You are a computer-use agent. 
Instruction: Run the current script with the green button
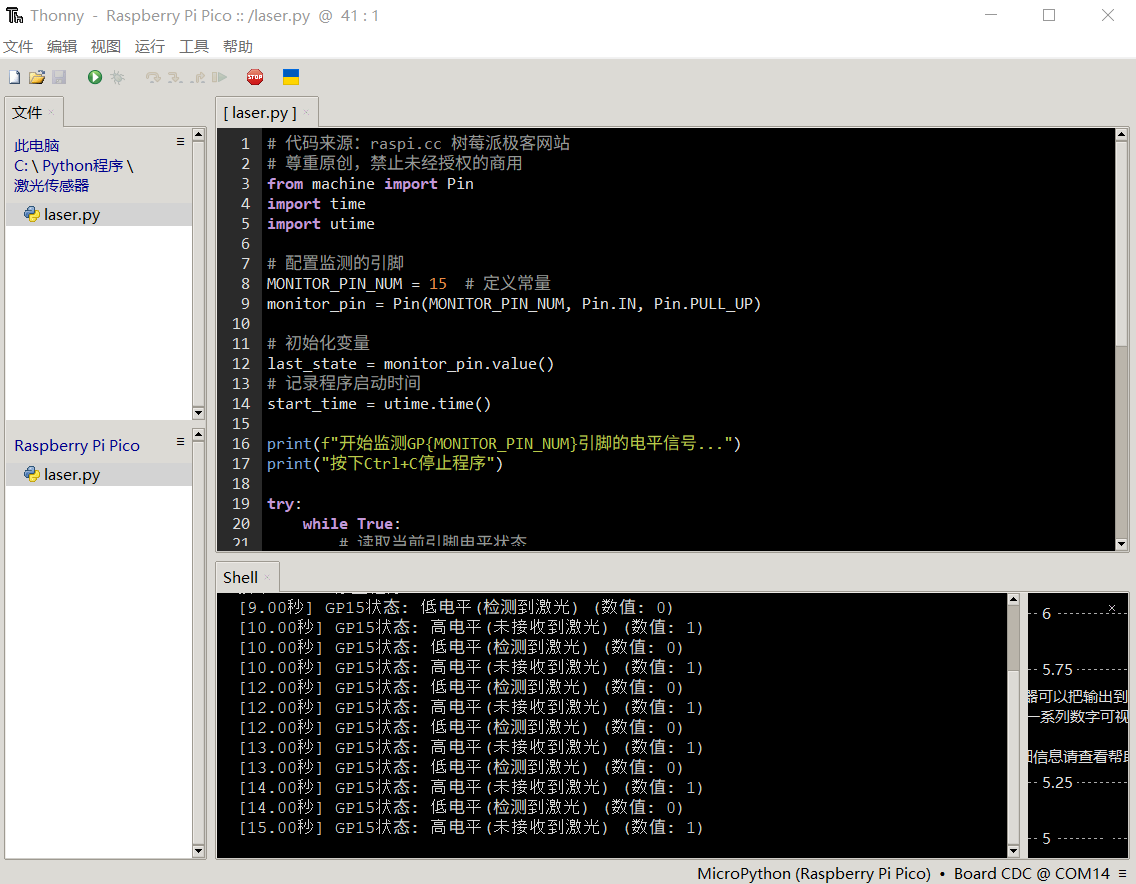[x=95, y=77]
